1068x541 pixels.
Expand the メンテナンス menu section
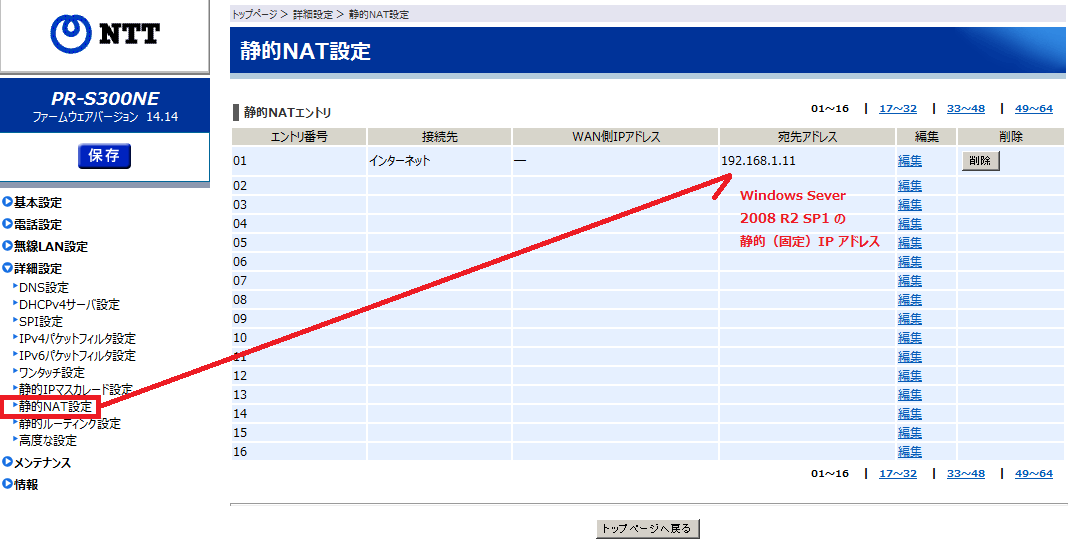(x=42, y=463)
